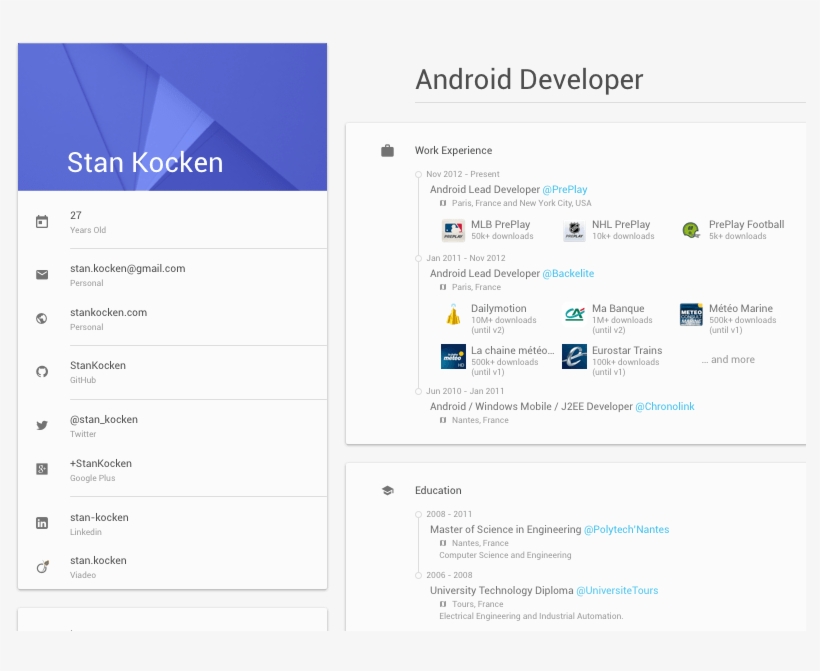
Task: Click the Météo Marine app icon
Action: point(690,314)
